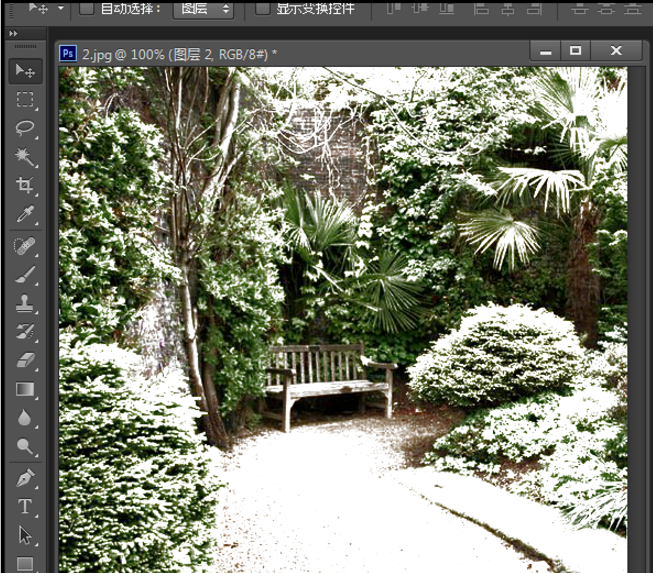Select the Eyedropper tool

25,214
